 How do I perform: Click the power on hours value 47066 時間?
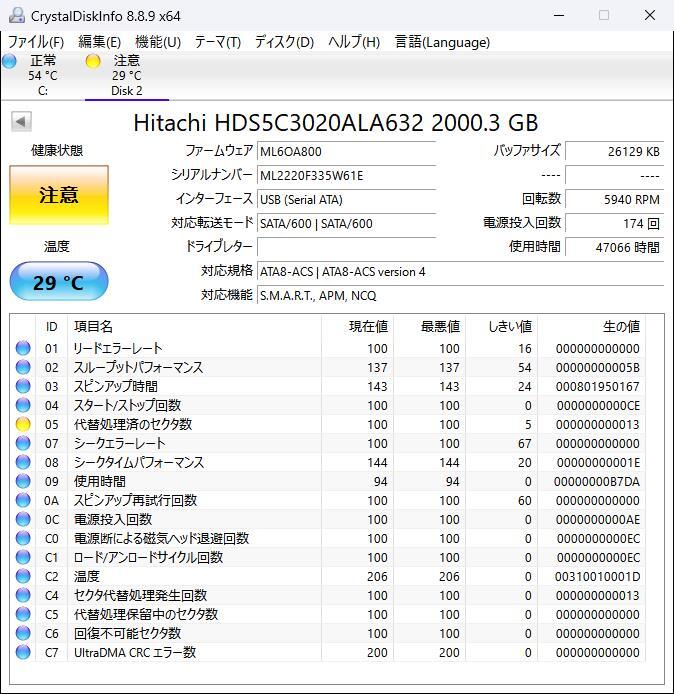click(615, 247)
